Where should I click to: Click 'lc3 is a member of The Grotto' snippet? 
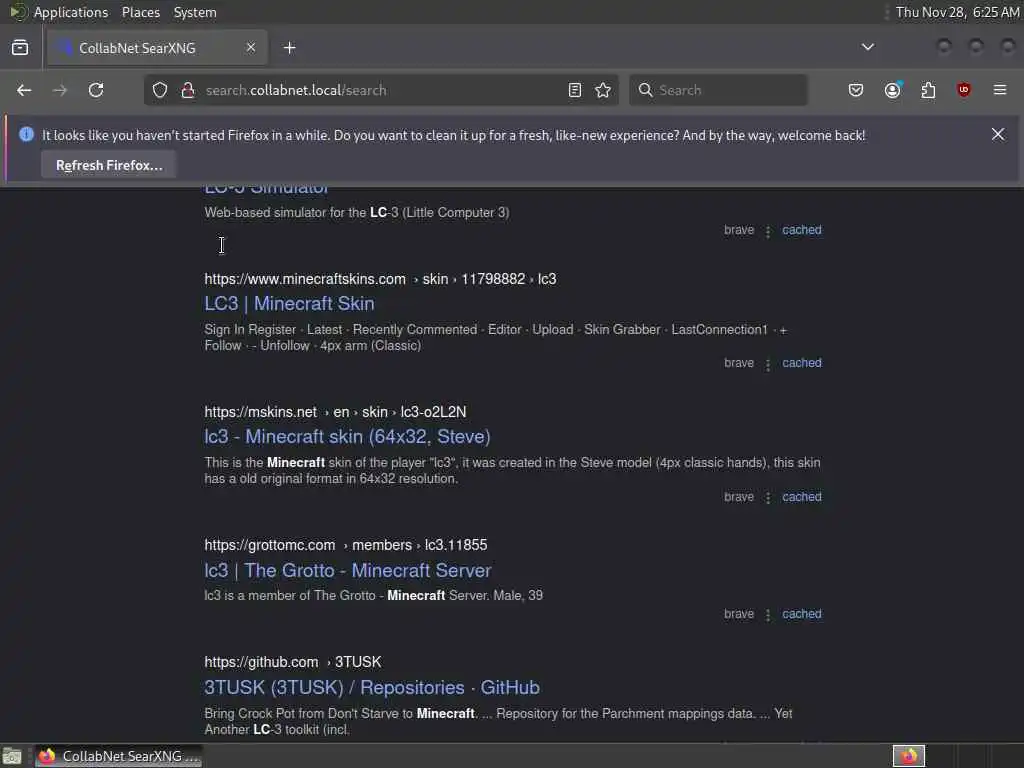(x=374, y=596)
